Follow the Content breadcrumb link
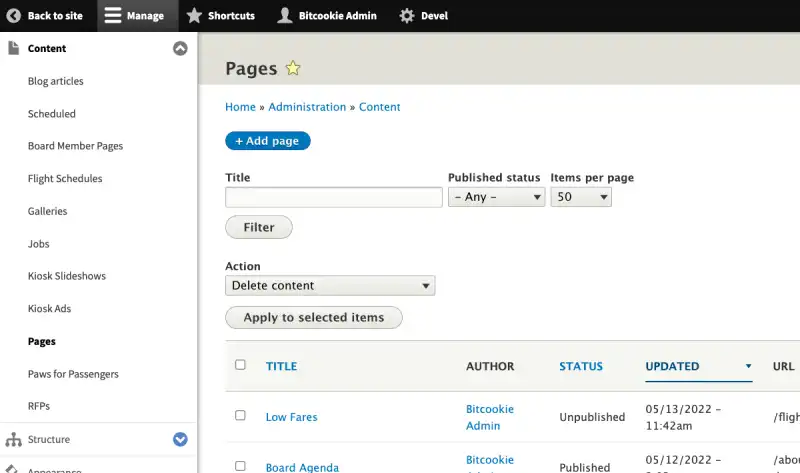800x473 pixels. (380, 107)
